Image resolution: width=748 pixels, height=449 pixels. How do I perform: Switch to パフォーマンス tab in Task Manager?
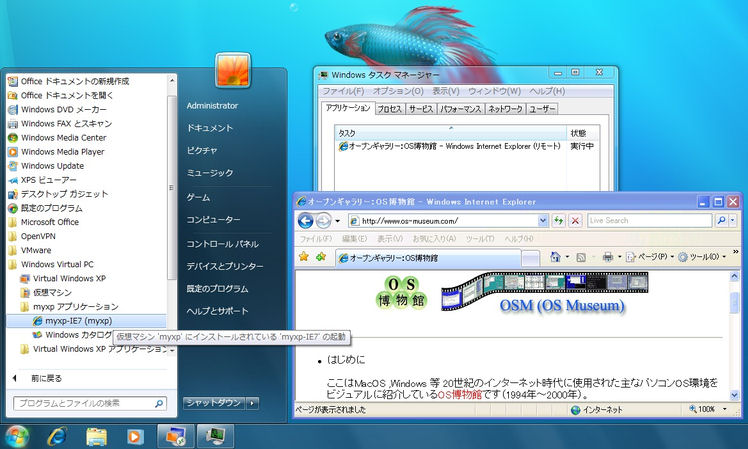click(461, 109)
